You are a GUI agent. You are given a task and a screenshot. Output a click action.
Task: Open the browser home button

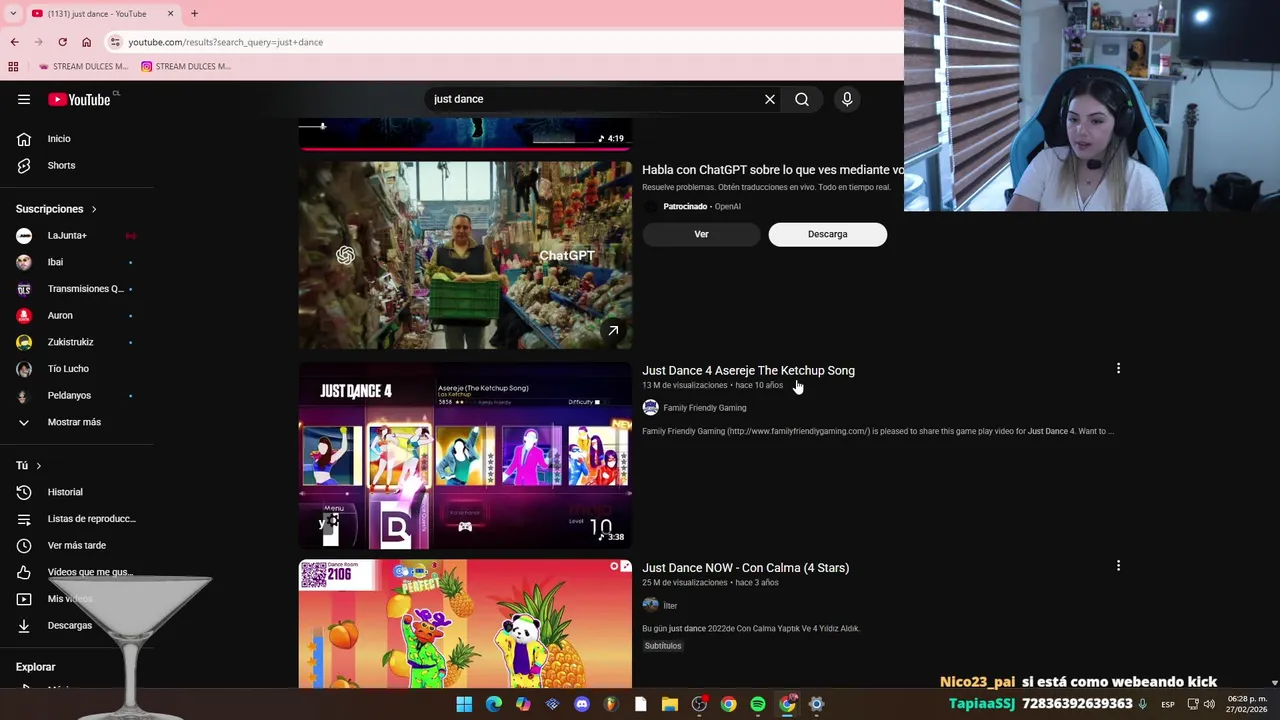pos(86,42)
